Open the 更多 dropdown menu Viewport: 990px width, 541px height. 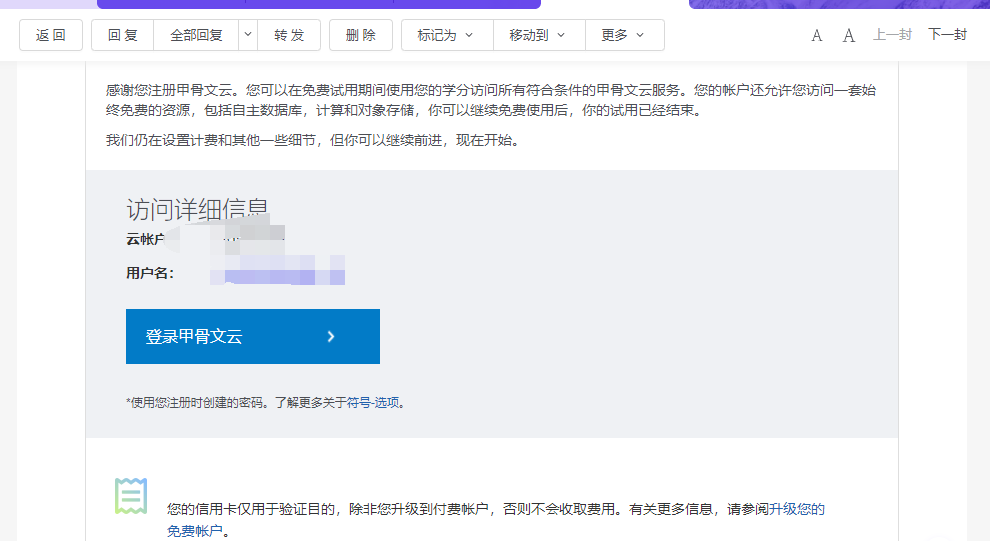pyautogui.click(x=624, y=35)
